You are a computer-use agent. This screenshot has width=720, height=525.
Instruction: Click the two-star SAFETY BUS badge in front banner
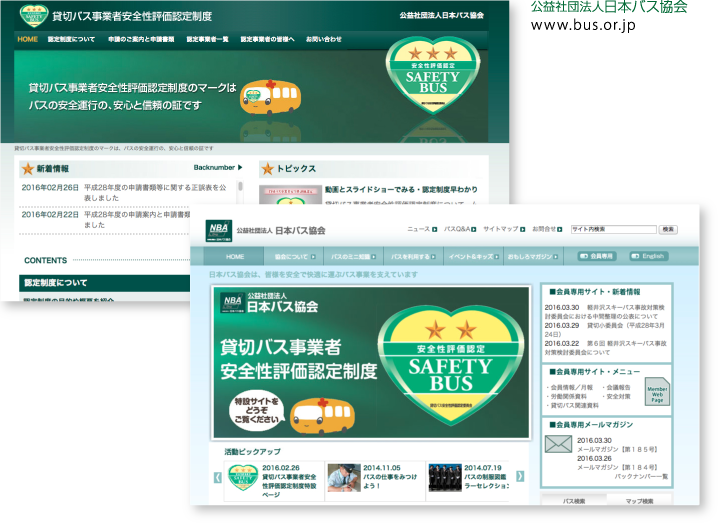coord(450,366)
